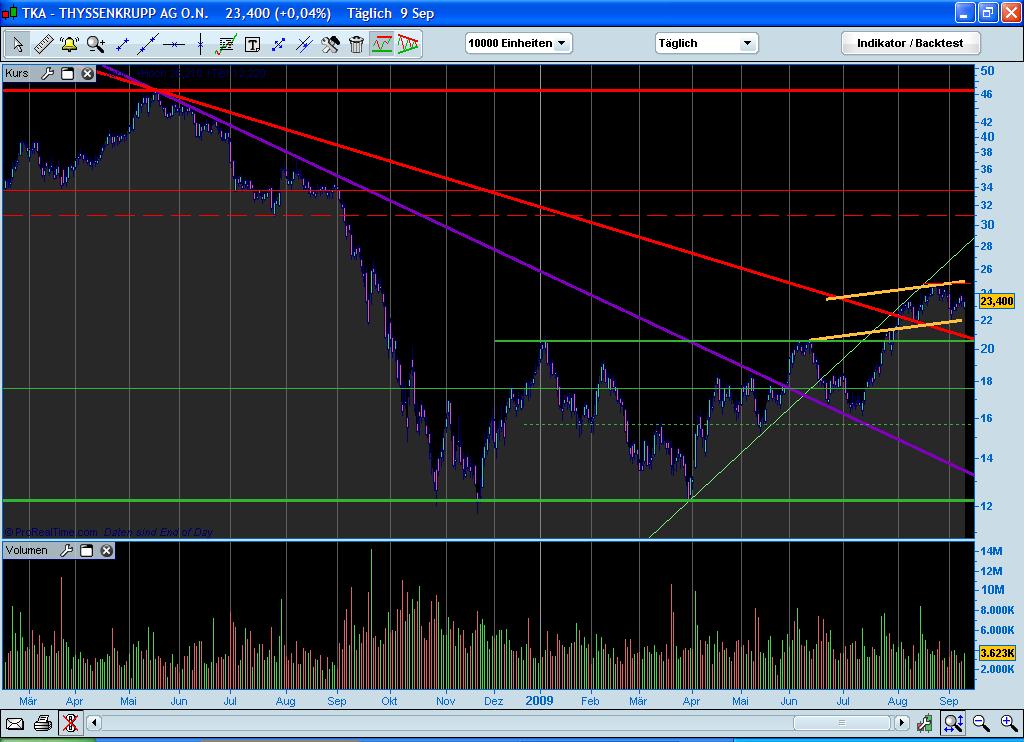Click the Kurs panel label
This screenshot has height=742, width=1024.
click(17, 73)
